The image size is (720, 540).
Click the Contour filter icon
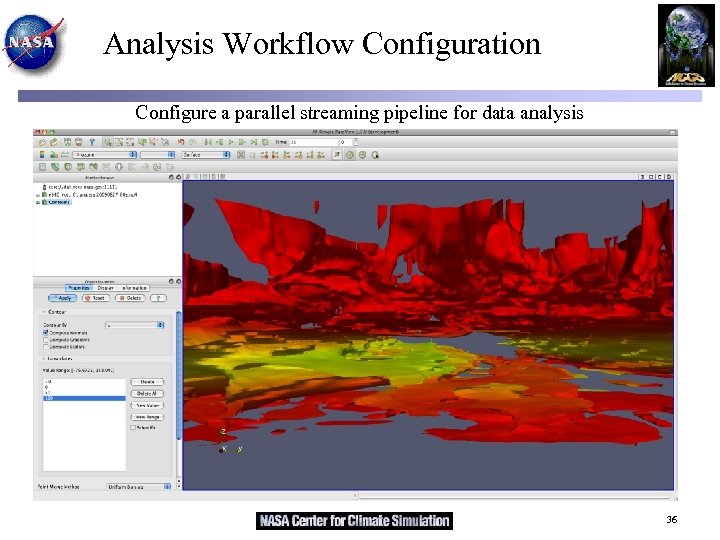click(55, 167)
